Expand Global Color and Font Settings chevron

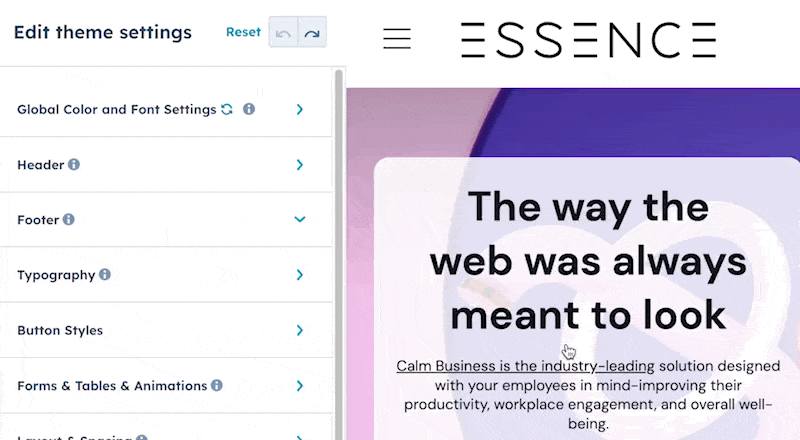click(300, 109)
